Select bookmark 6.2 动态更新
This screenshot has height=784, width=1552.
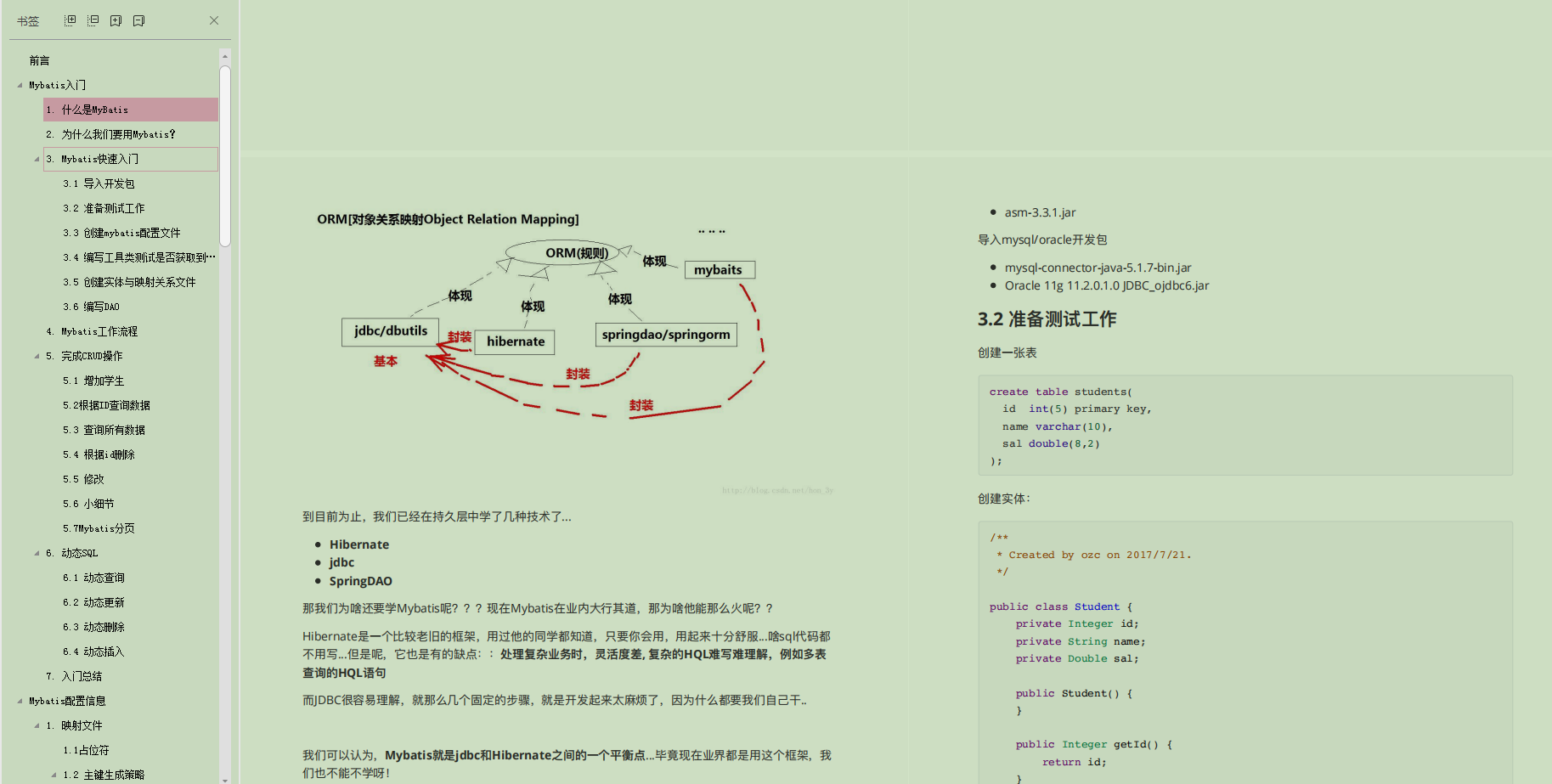(93, 602)
